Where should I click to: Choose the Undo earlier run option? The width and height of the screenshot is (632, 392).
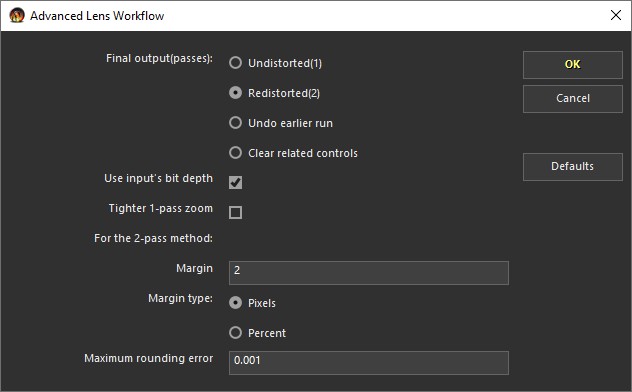235,123
